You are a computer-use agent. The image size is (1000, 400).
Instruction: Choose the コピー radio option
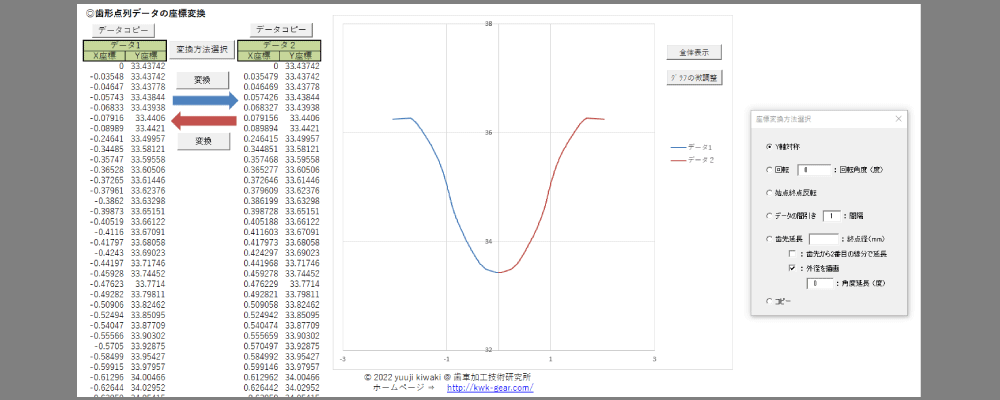tap(768, 301)
